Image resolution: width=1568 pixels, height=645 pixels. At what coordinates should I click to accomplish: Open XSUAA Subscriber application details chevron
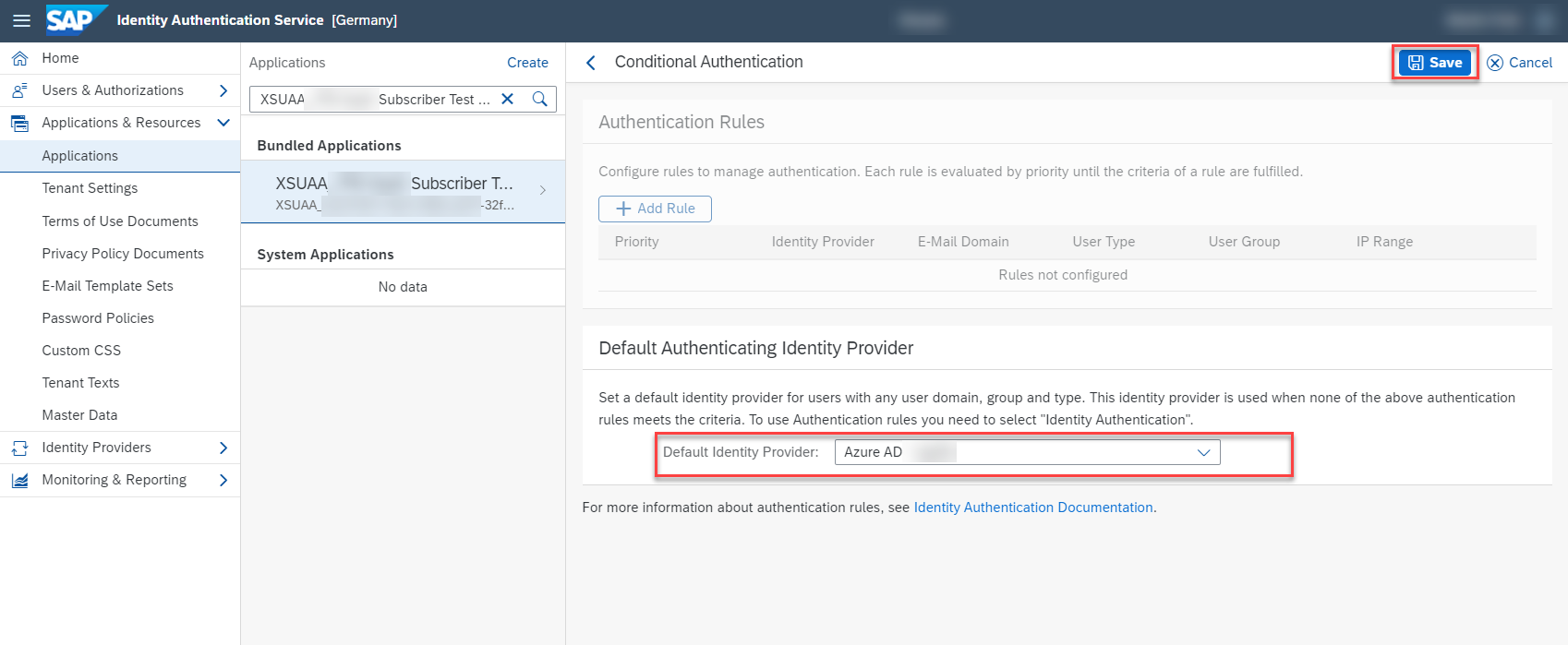click(x=543, y=191)
